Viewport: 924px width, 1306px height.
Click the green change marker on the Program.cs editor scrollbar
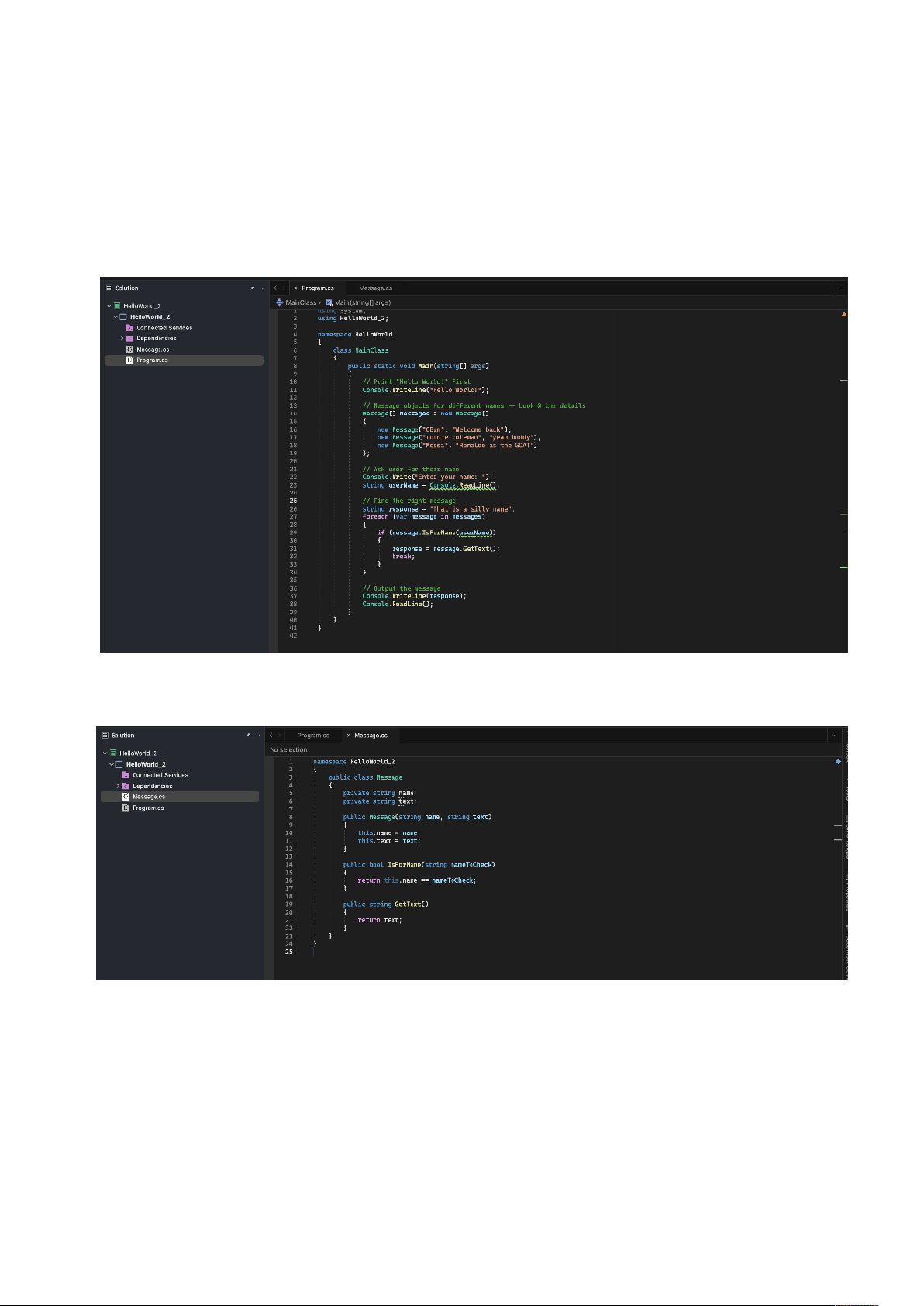click(x=843, y=567)
